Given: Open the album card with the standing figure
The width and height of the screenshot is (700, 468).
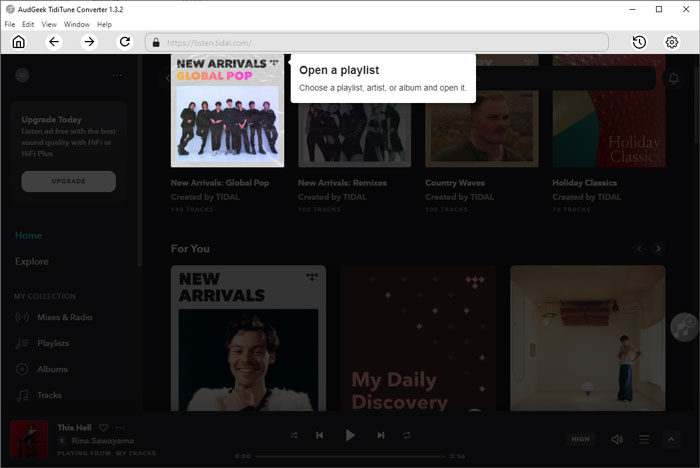Looking at the screenshot, I should point(588,338).
